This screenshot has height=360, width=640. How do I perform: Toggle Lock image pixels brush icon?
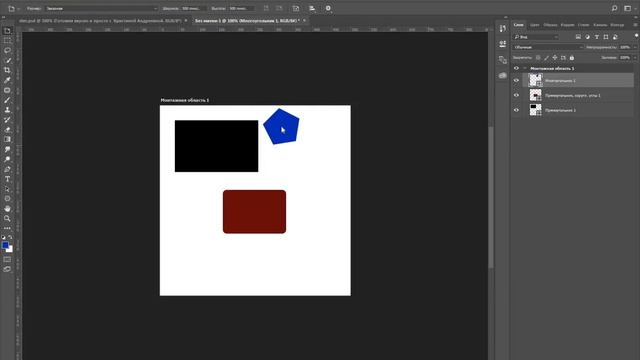547,58
